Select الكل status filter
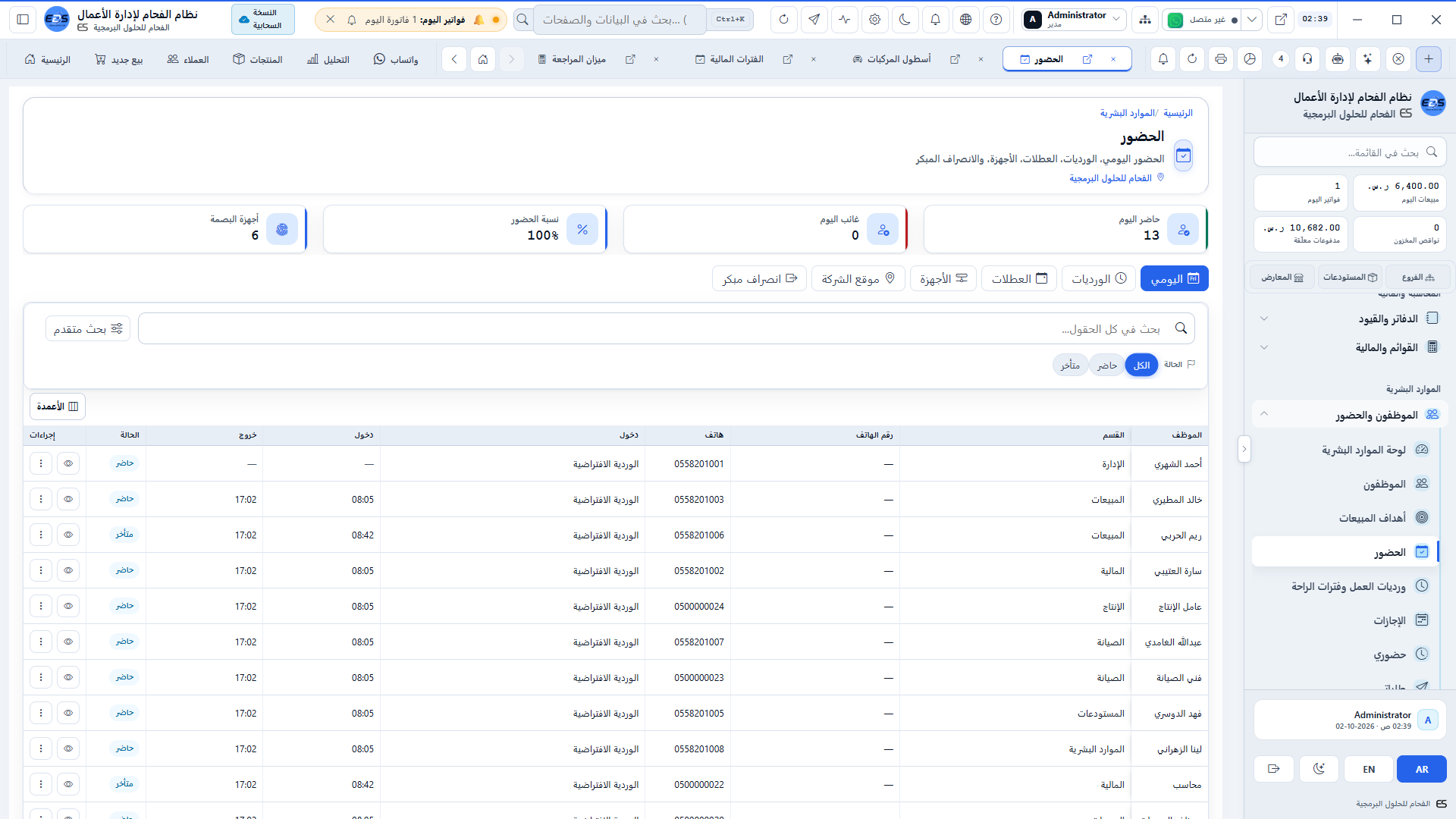Viewport: 1456px width, 819px height. pyautogui.click(x=1141, y=366)
